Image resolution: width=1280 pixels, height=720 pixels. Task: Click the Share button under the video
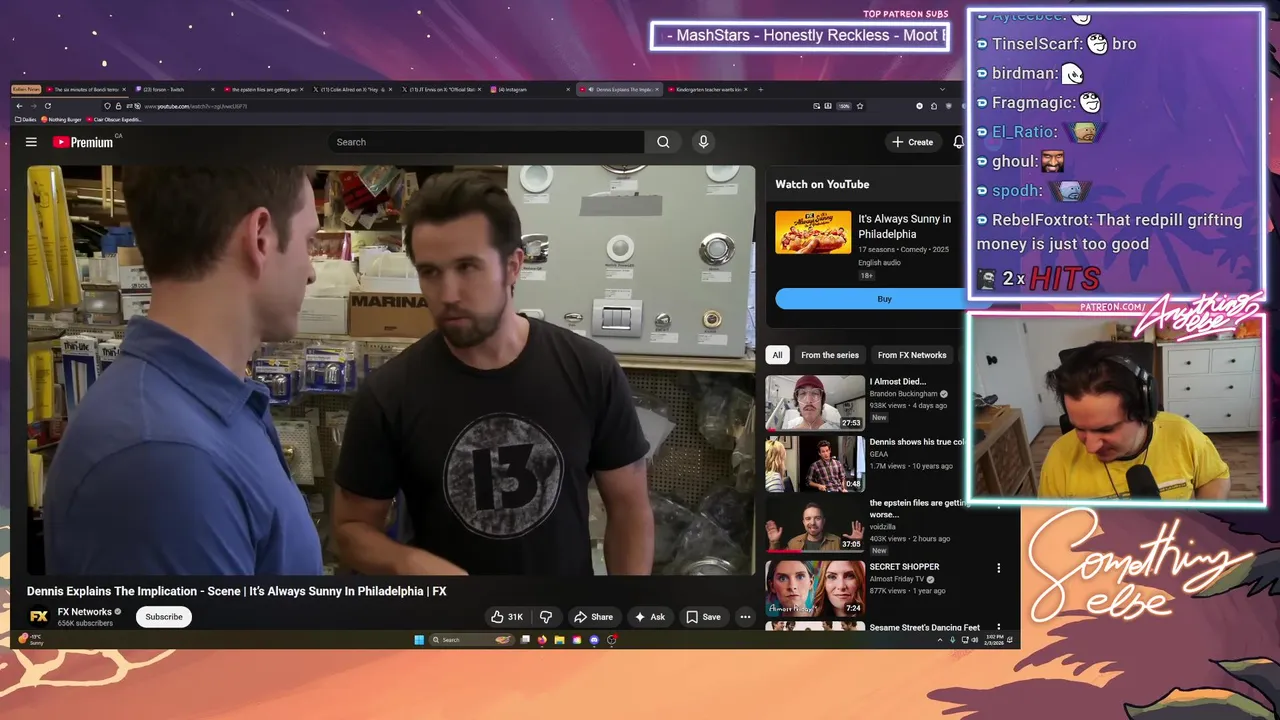[x=593, y=617]
